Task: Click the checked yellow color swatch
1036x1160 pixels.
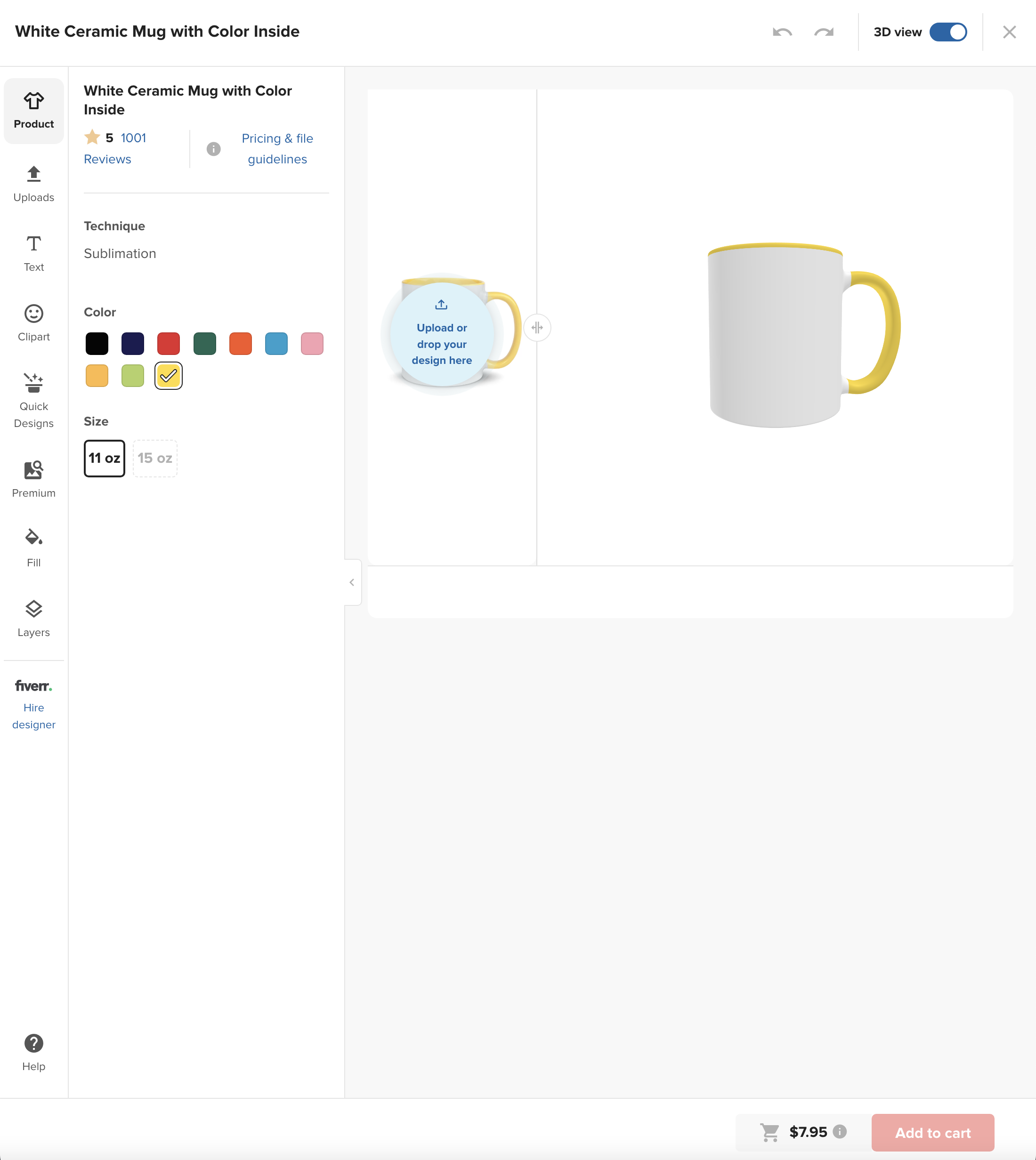Action: coord(168,376)
